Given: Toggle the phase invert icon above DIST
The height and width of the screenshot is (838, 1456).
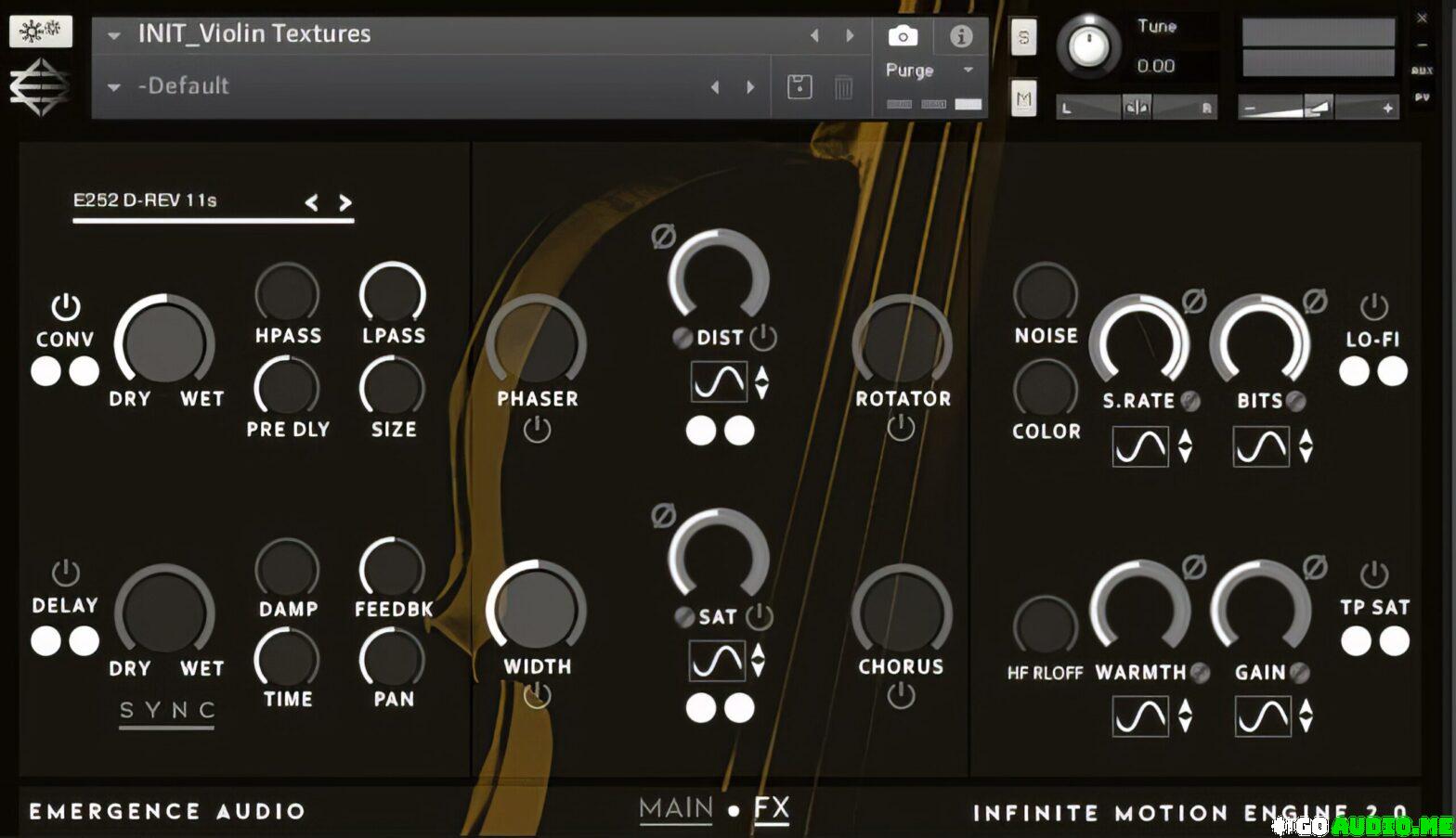Looking at the screenshot, I should pos(663,237).
